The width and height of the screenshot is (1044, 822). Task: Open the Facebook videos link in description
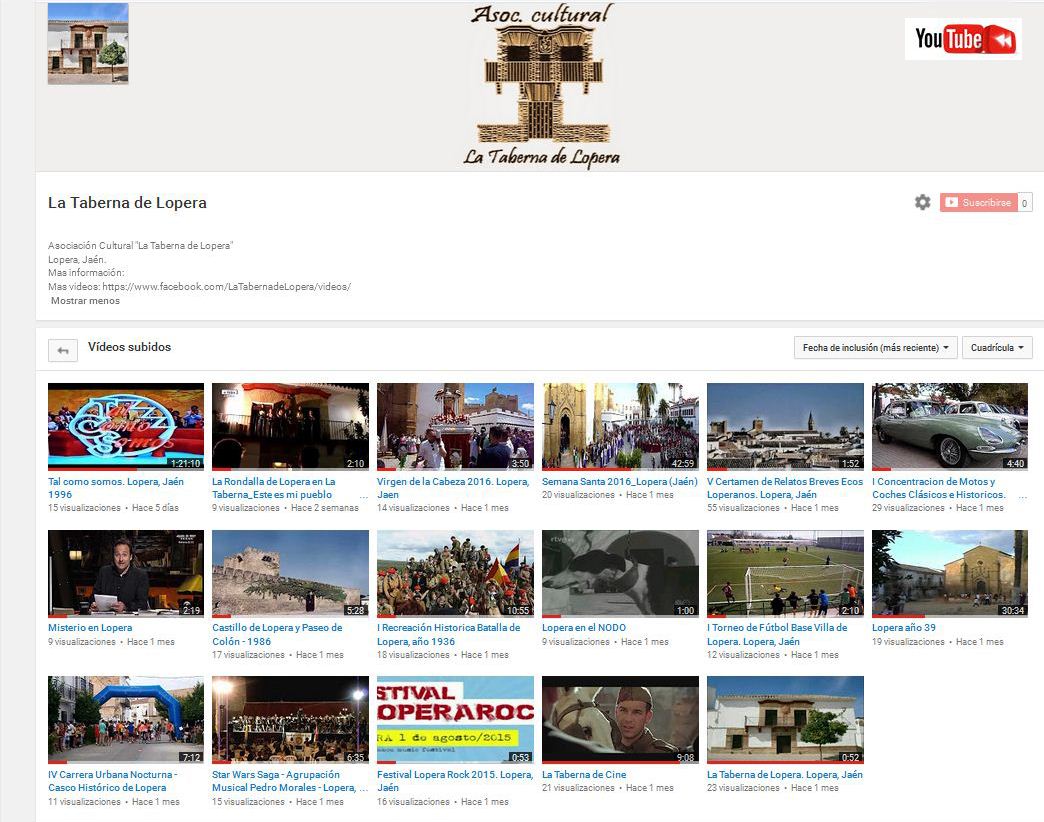(228, 286)
